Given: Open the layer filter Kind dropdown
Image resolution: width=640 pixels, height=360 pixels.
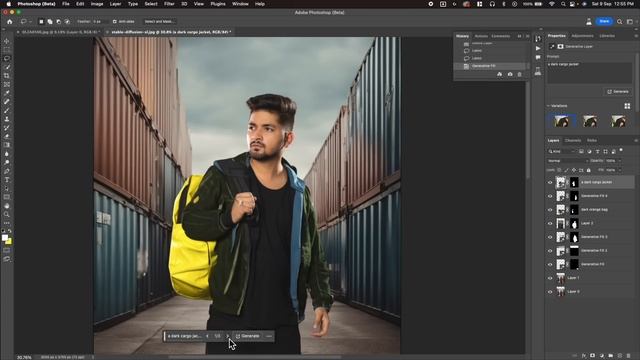Looking at the screenshot, I should pyautogui.click(x=562, y=151).
